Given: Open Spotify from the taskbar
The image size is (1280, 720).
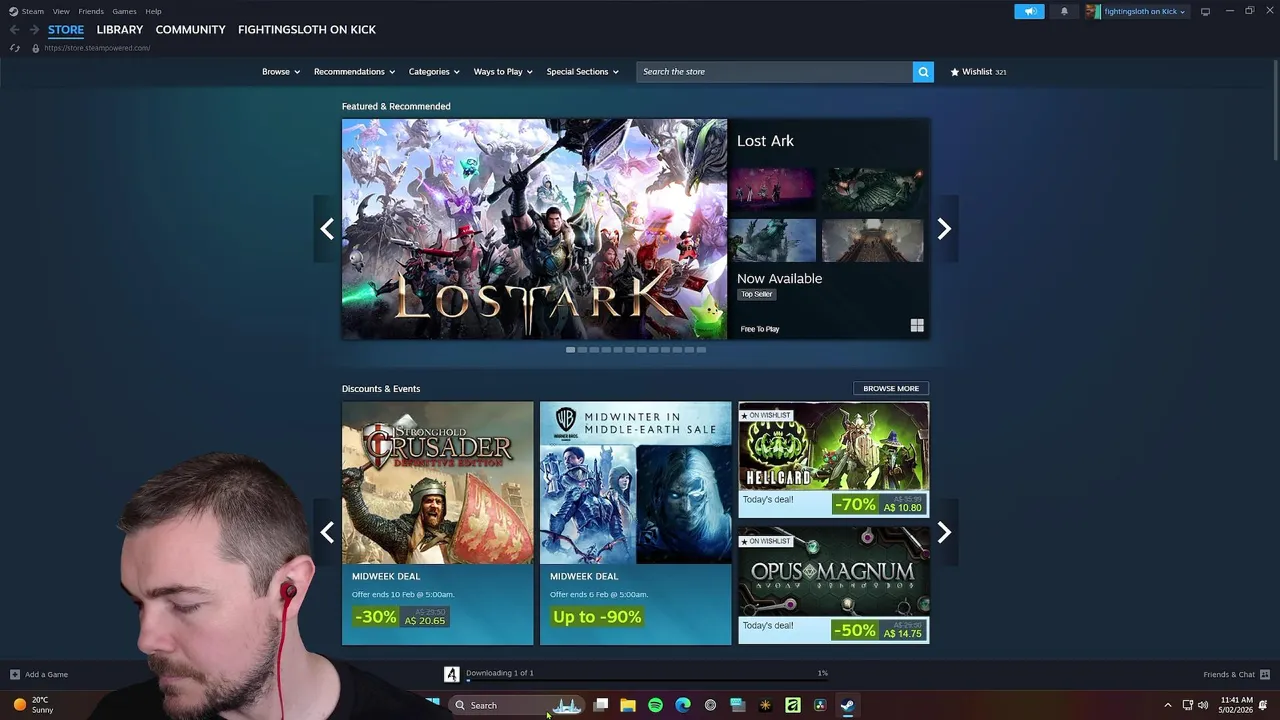Looking at the screenshot, I should [655, 705].
